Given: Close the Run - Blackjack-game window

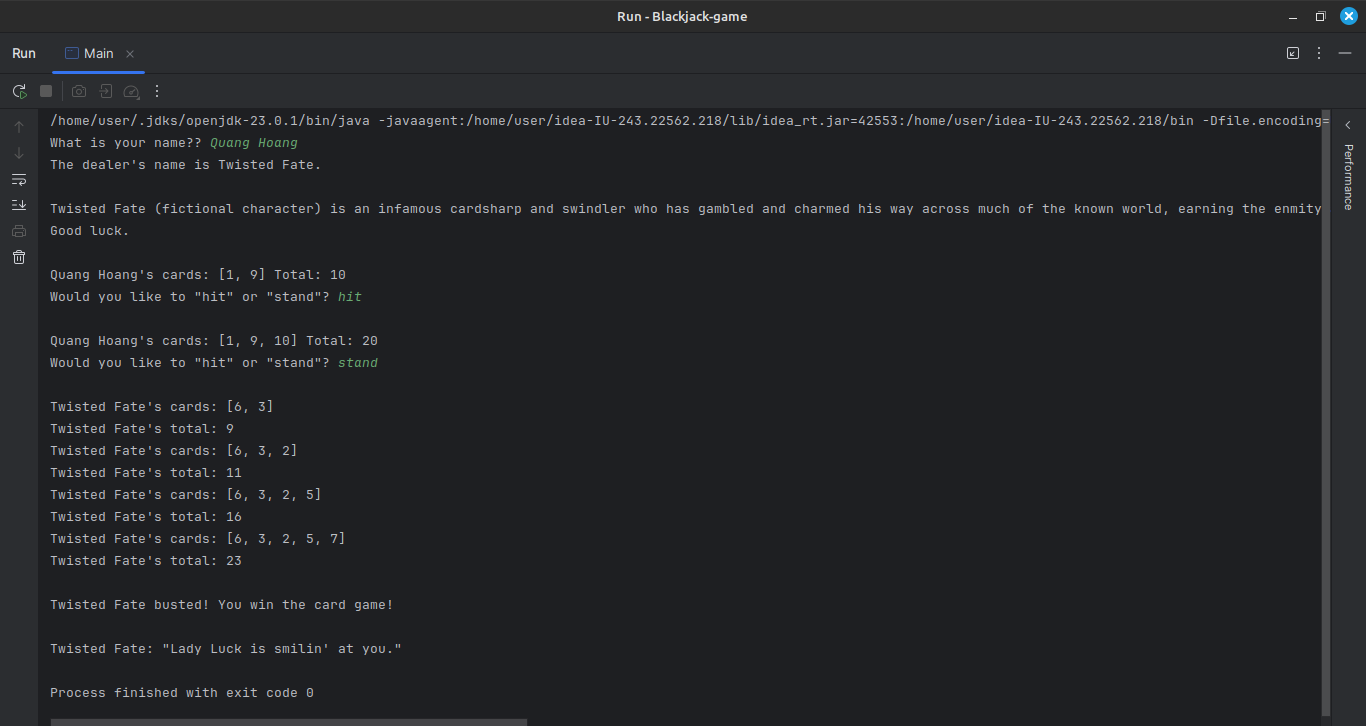Looking at the screenshot, I should pyautogui.click(x=1347, y=16).
